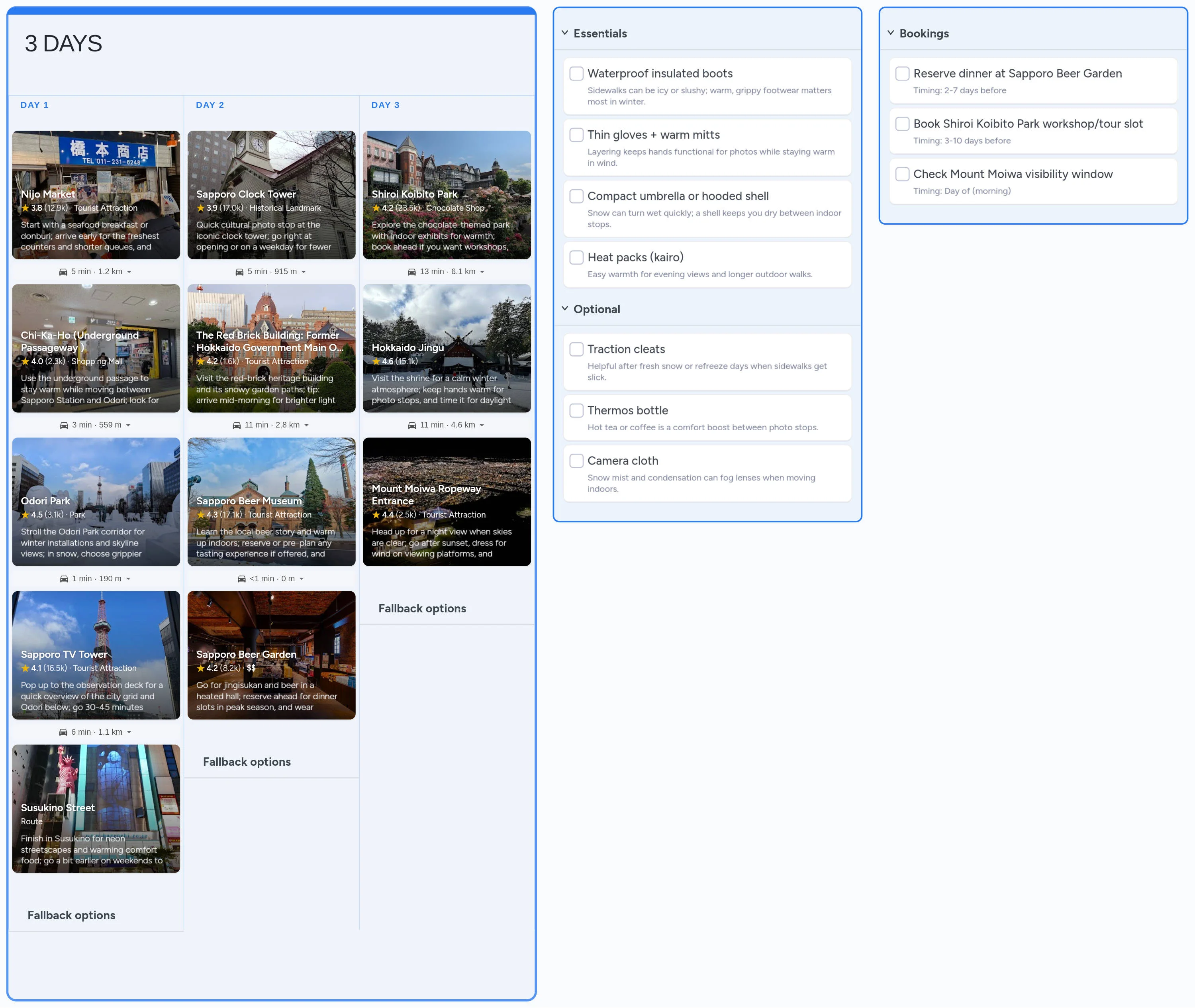Screen dimensions: 1195x1008
Task: Click the Susukino Street card thumbnail
Action: [x=96, y=808]
